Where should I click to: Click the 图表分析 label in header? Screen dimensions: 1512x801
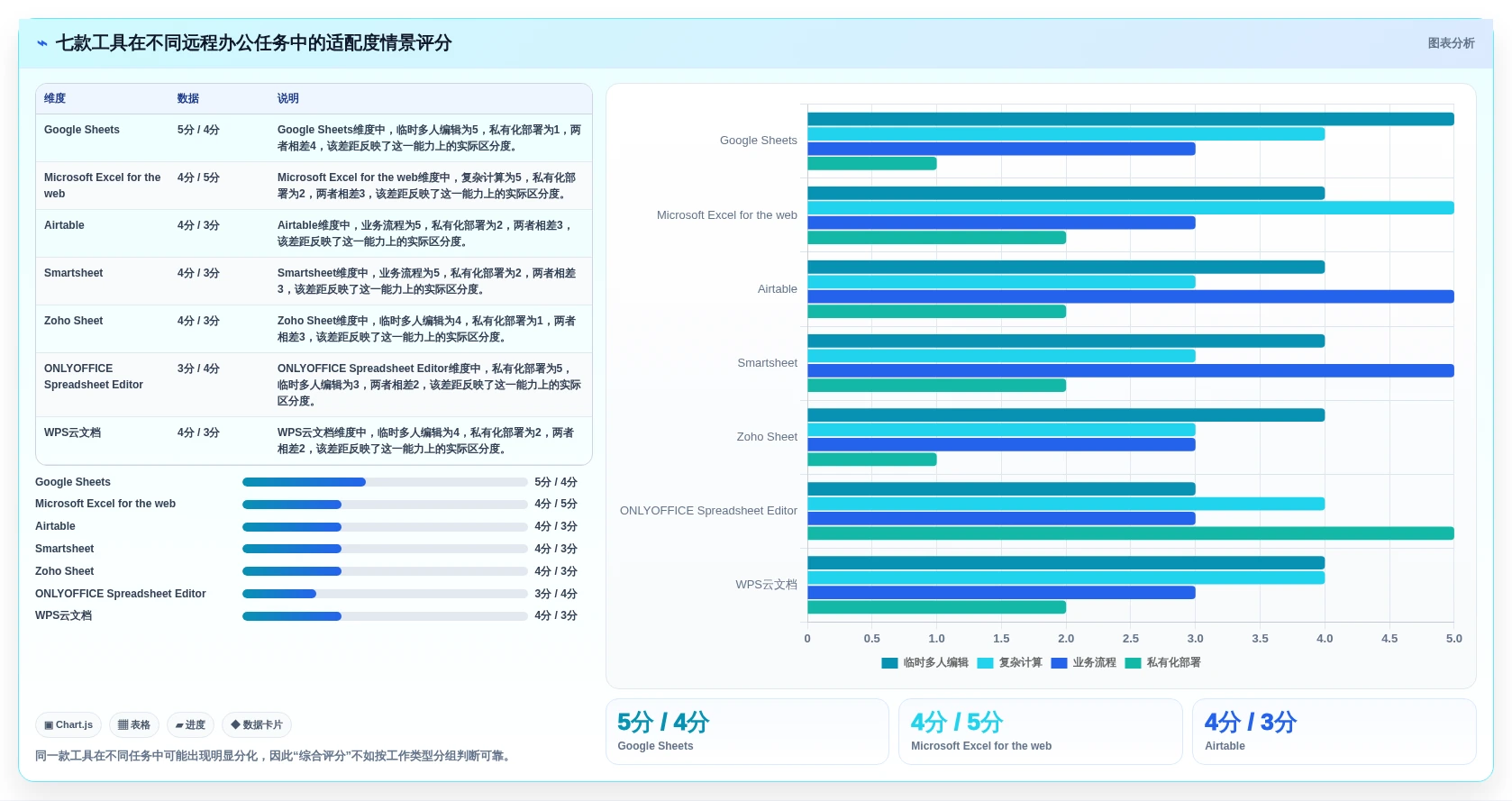(1451, 43)
